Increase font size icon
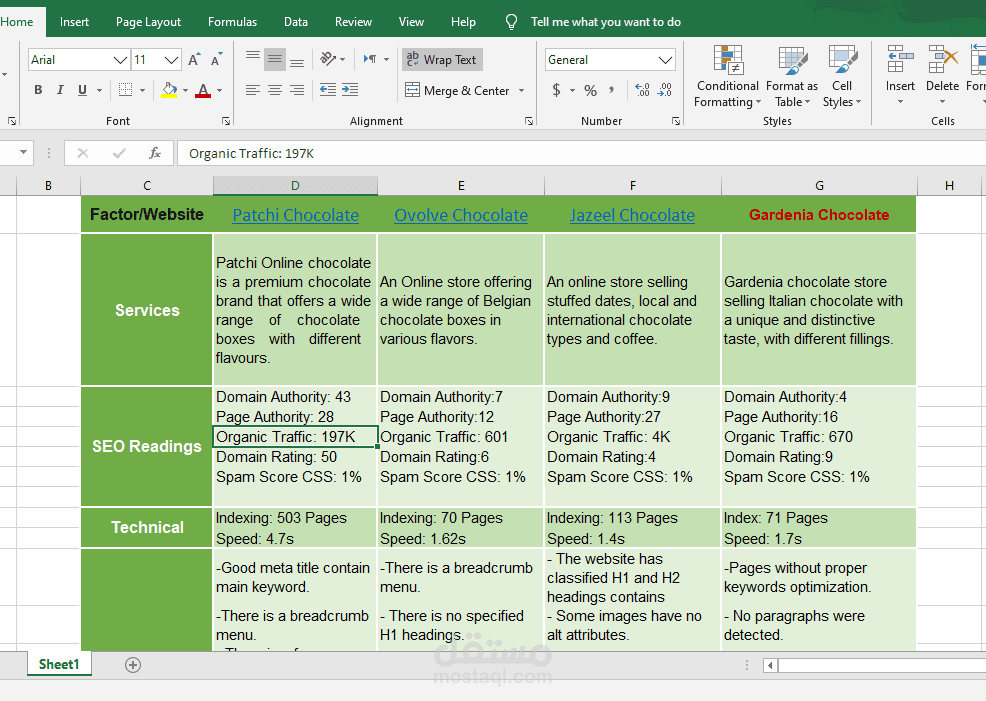Screen dimensions: 986x701 click(194, 60)
